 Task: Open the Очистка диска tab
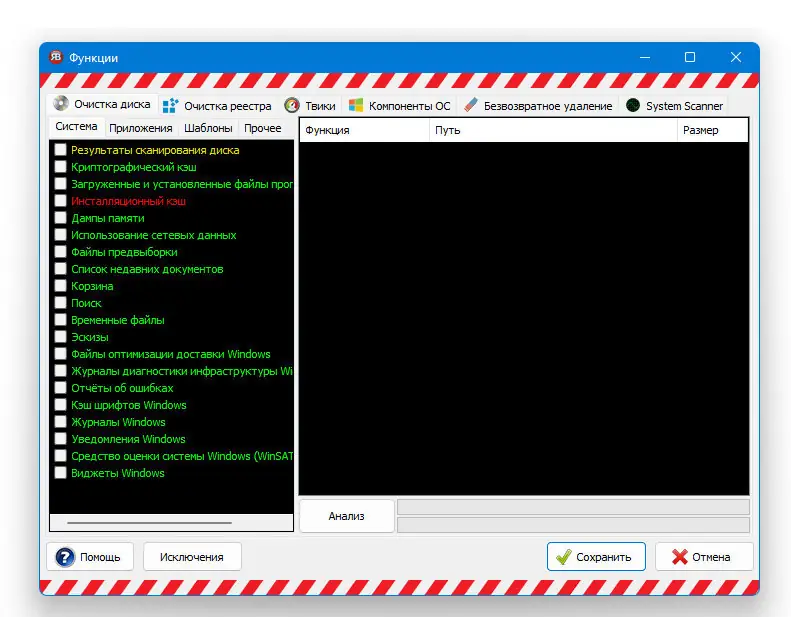pos(103,104)
